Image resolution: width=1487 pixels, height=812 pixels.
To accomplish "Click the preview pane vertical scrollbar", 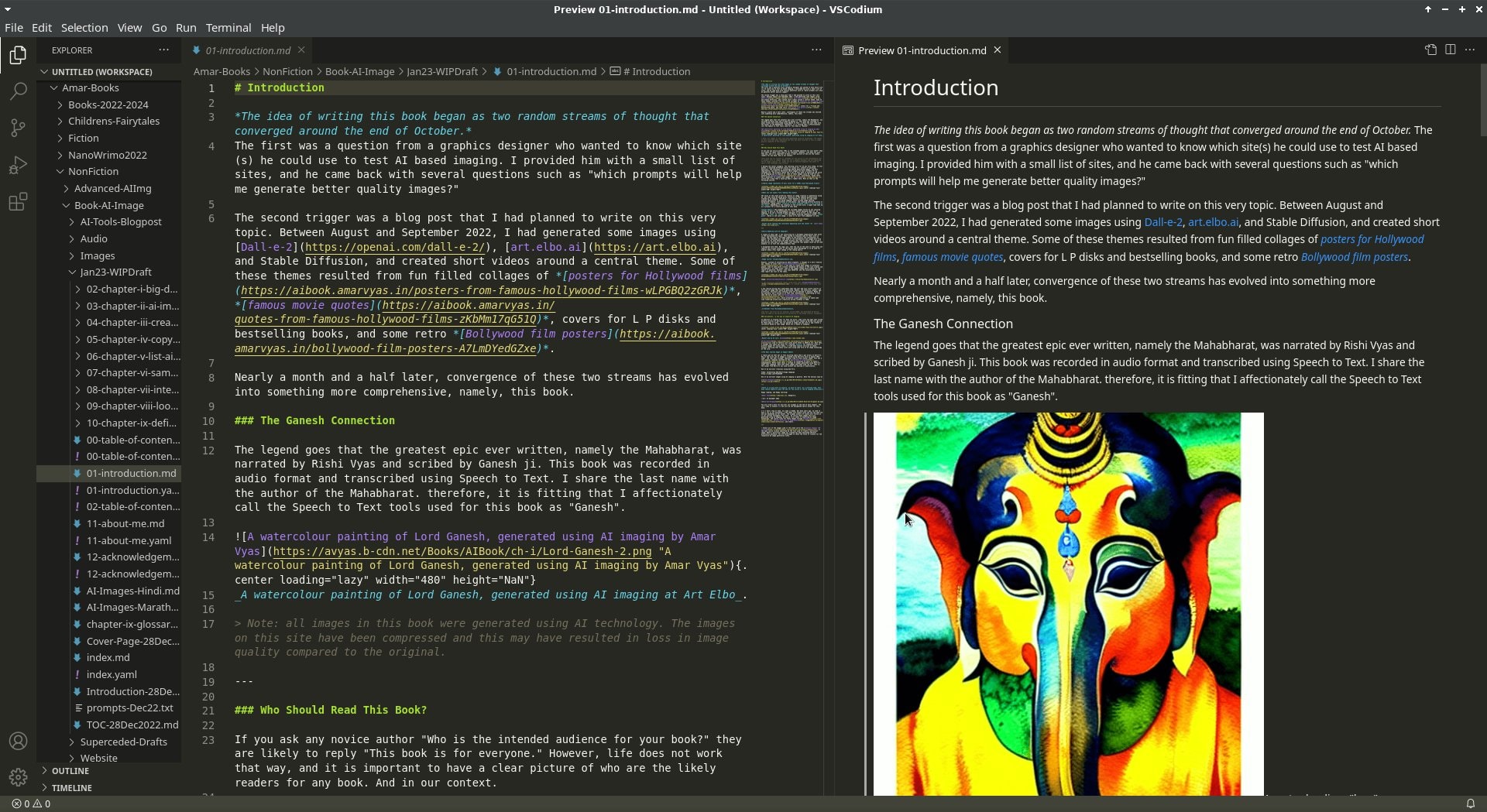I will pyautogui.click(x=1482, y=101).
